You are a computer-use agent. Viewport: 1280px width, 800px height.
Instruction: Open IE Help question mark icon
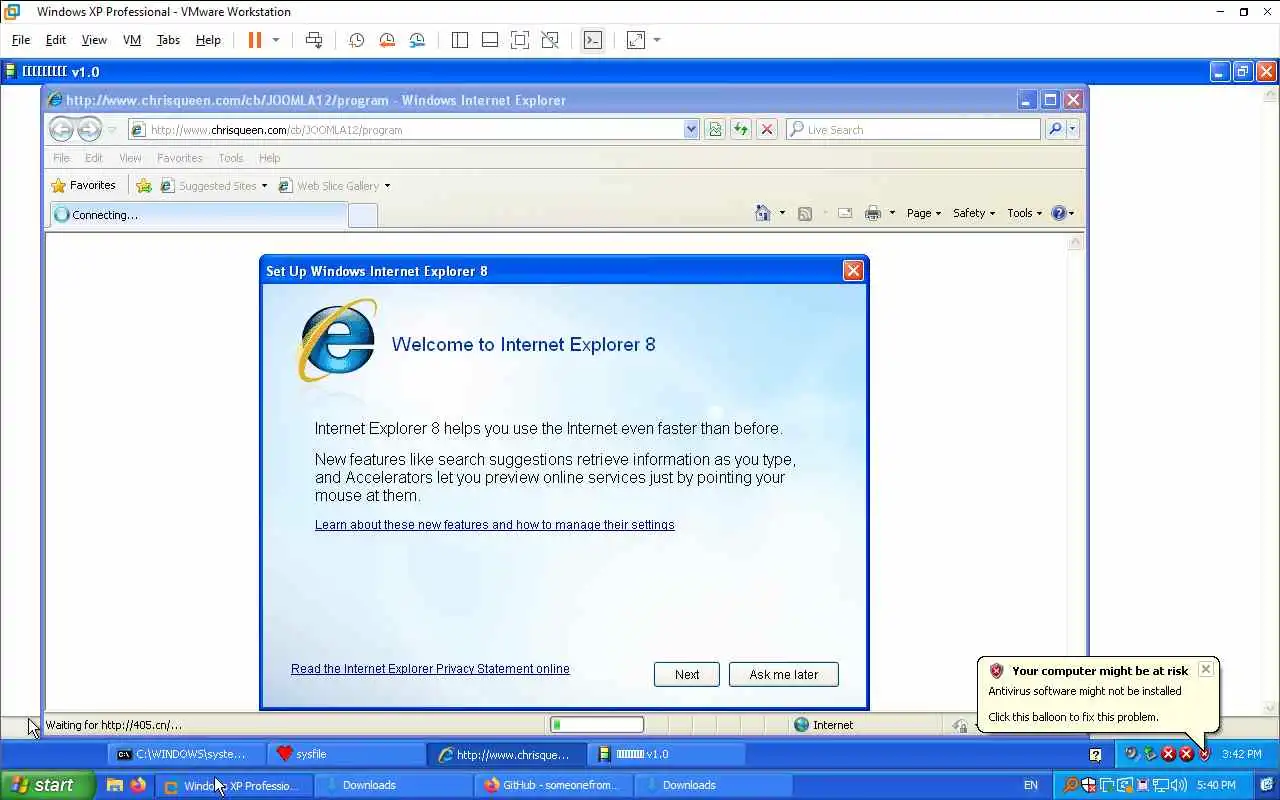pyautogui.click(x=1059, y=213)
